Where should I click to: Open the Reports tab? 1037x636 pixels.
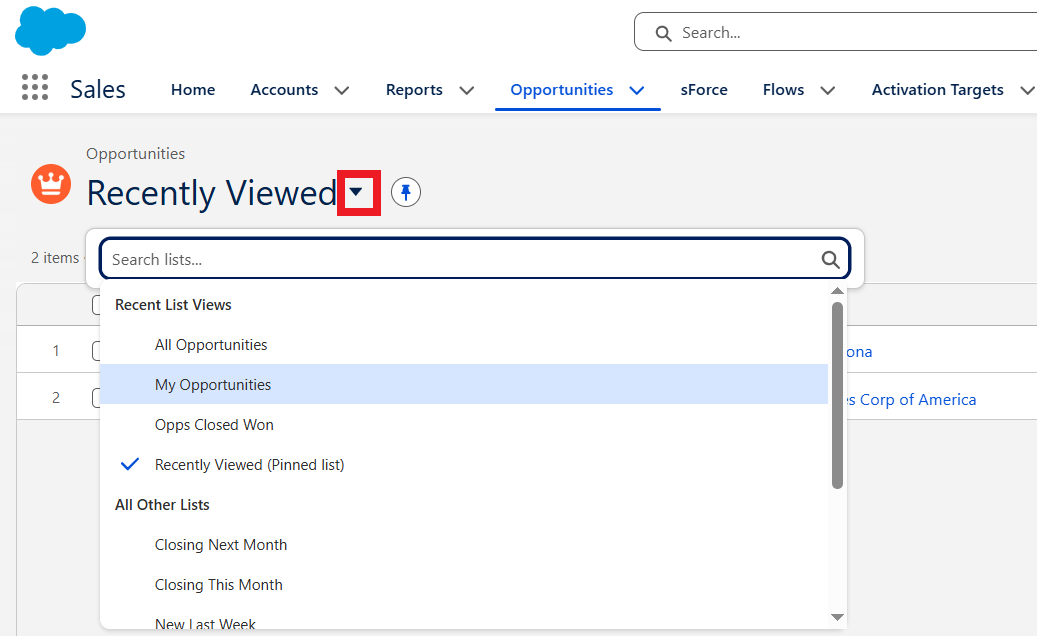pyautogui.click(x=414, y=89)
